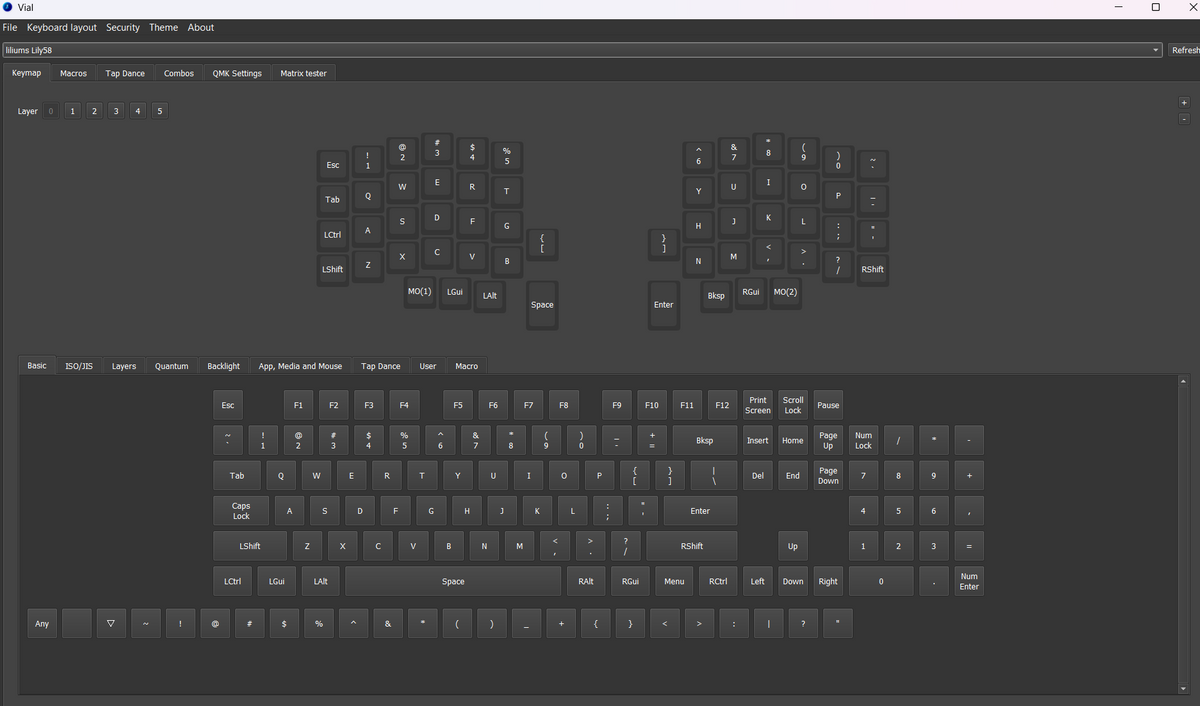The image size is (1200, 706).
Task: Click the Pause keycode
Action: click(828, 405)
